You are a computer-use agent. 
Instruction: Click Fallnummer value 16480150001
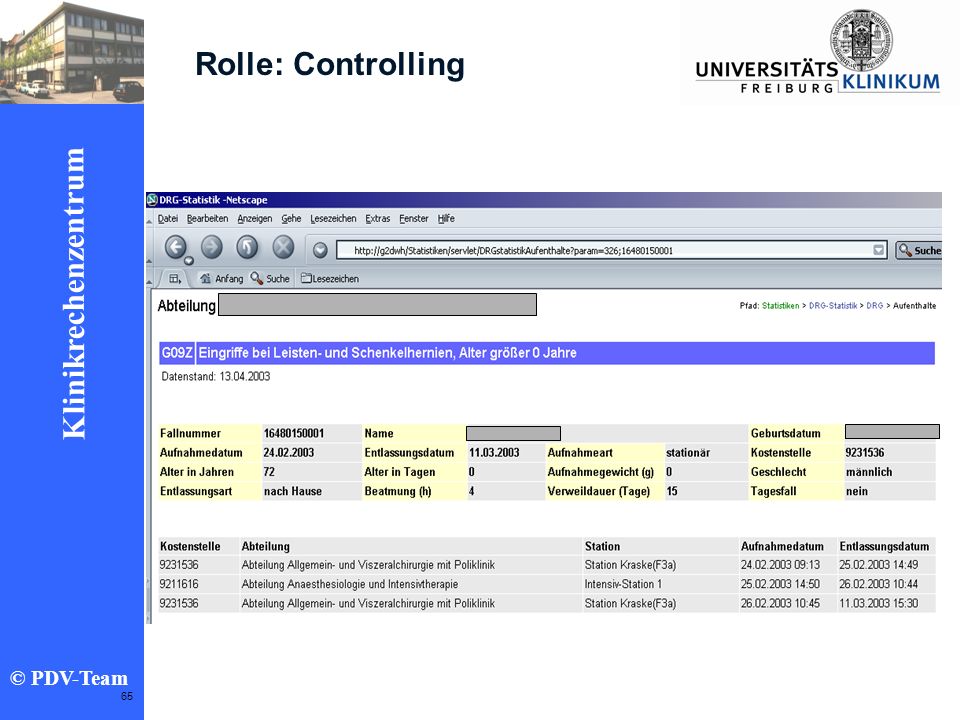point(294,433)
